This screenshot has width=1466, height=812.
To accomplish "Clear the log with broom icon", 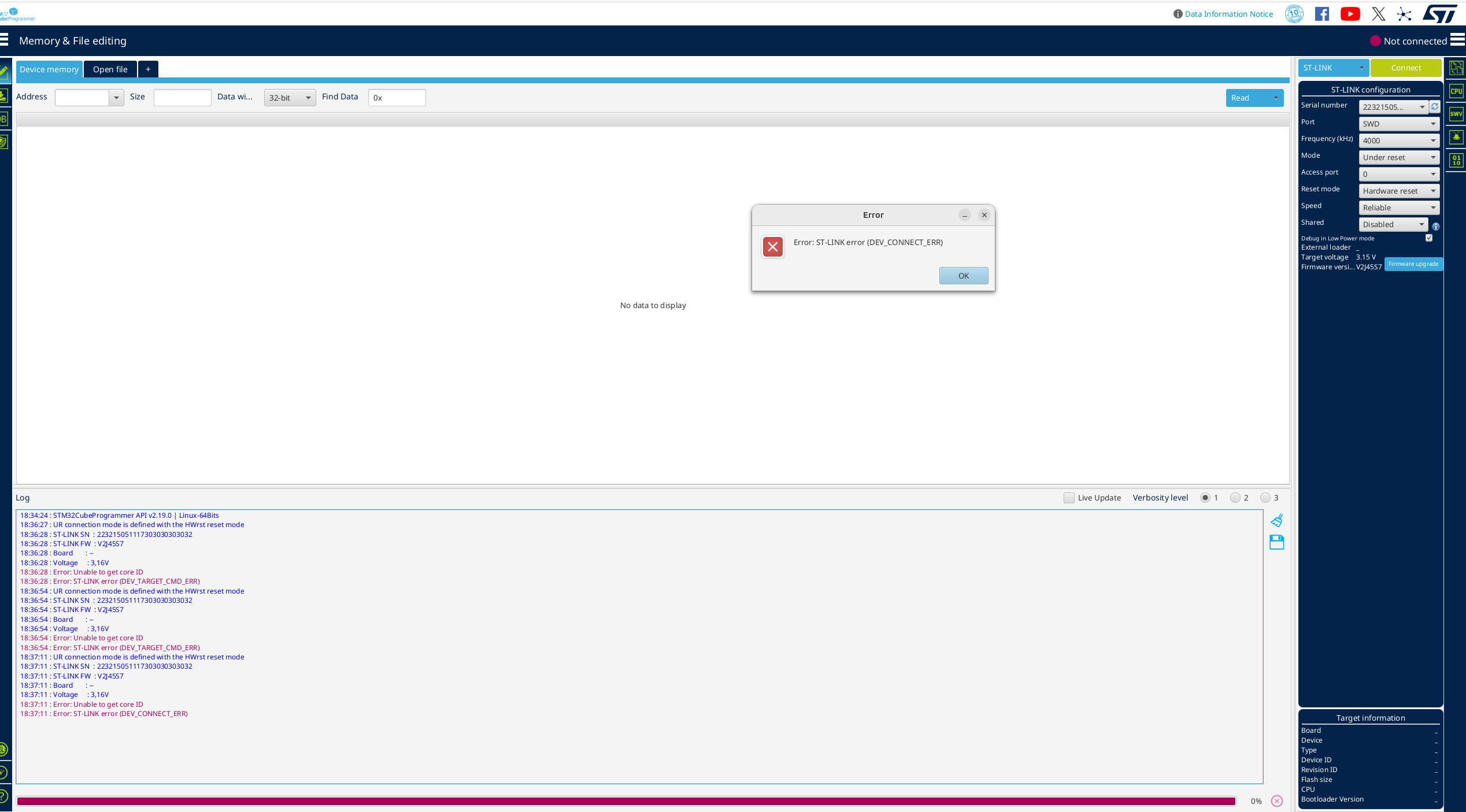I will [x=1276, y=521].
